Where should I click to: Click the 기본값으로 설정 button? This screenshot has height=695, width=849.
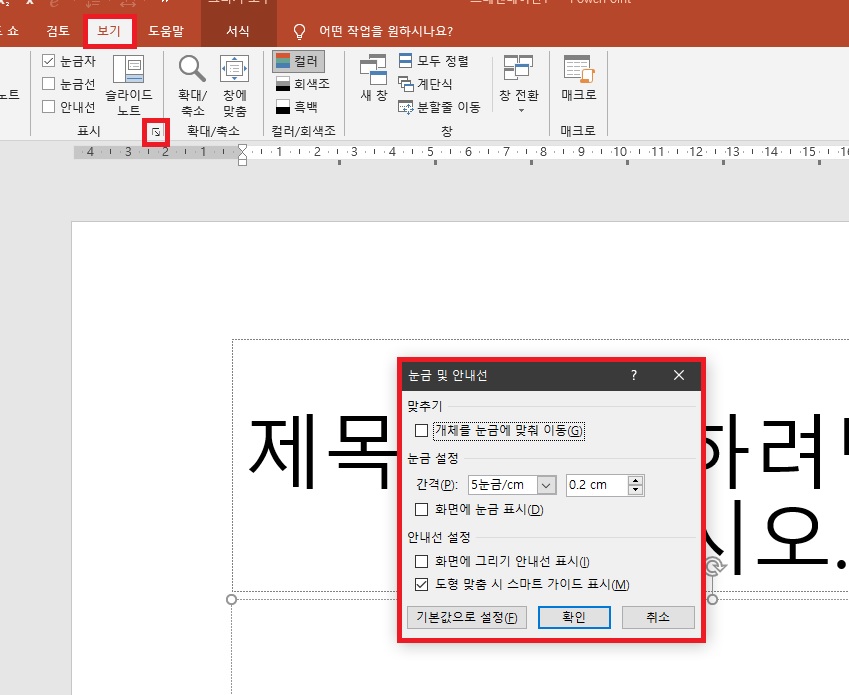coord(467,617)
